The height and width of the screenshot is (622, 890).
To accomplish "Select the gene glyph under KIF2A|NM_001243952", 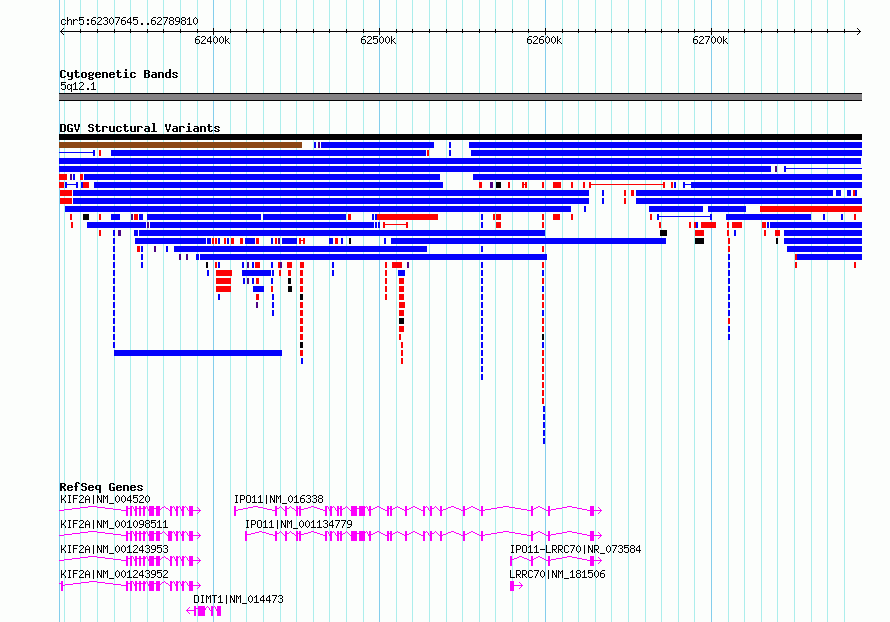I will (130, 586).
